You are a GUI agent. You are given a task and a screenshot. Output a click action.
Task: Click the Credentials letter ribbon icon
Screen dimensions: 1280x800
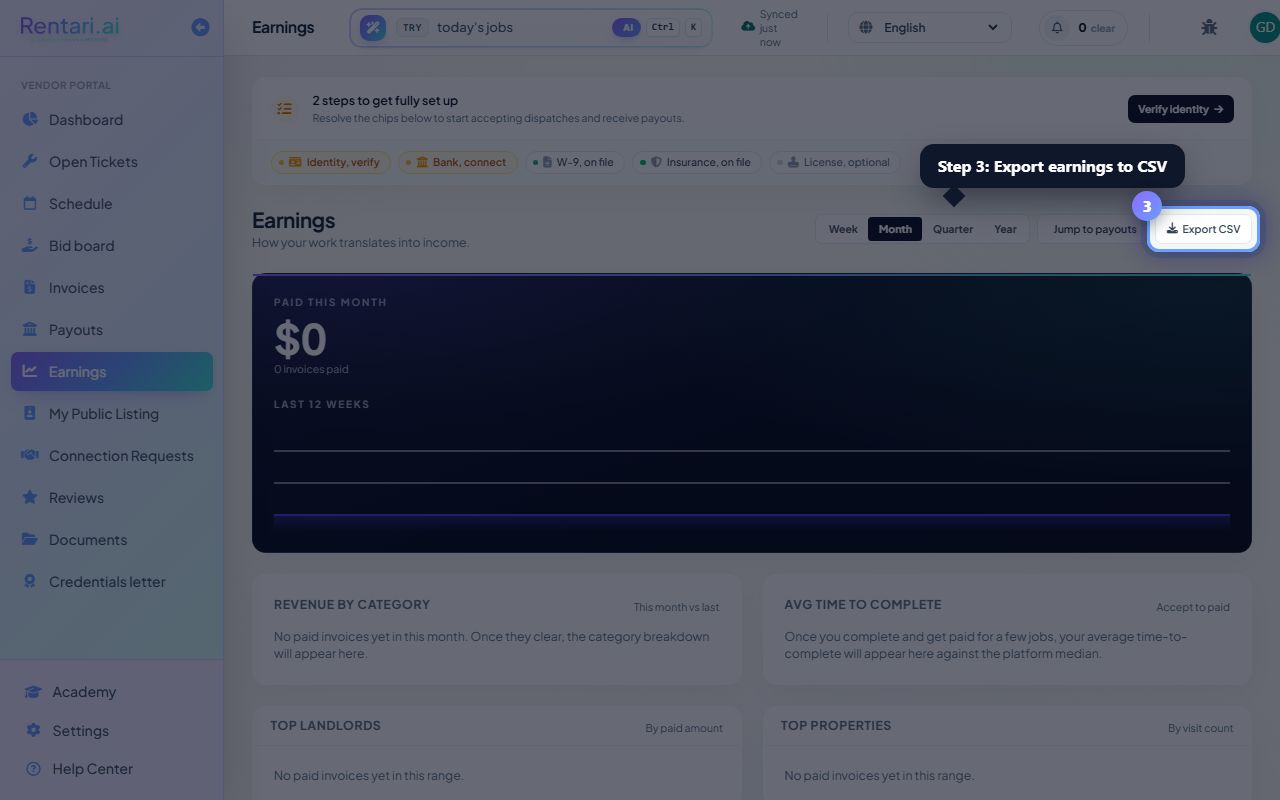[30, 582]
